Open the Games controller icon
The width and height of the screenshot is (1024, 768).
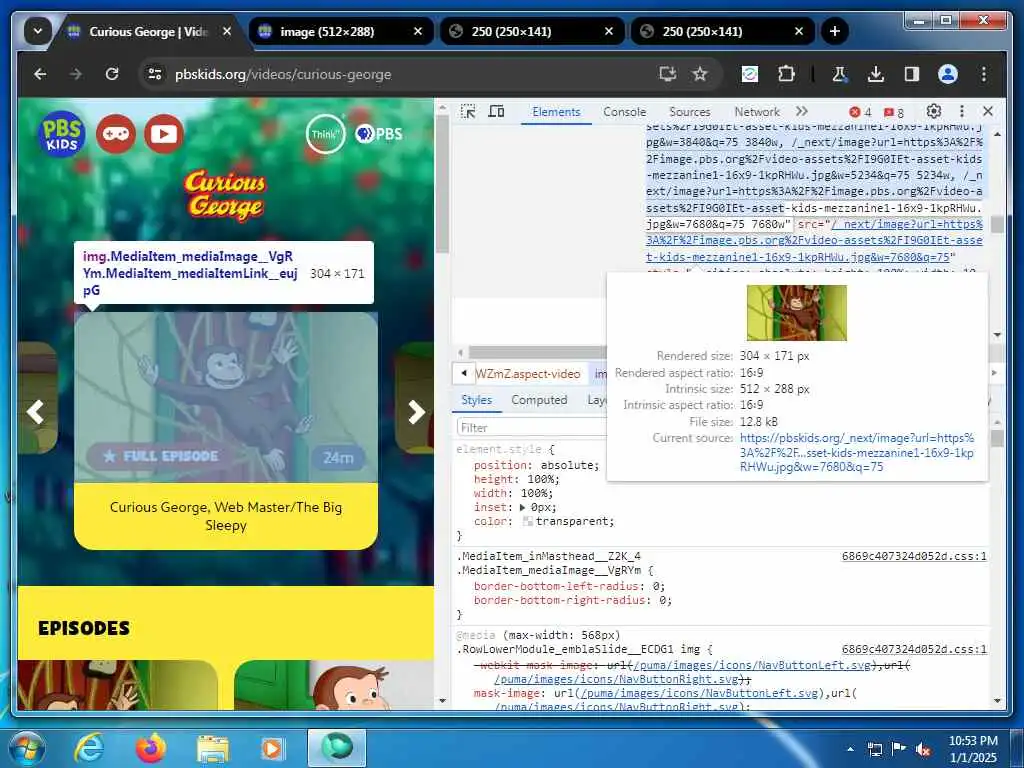(x=116, y=134)
